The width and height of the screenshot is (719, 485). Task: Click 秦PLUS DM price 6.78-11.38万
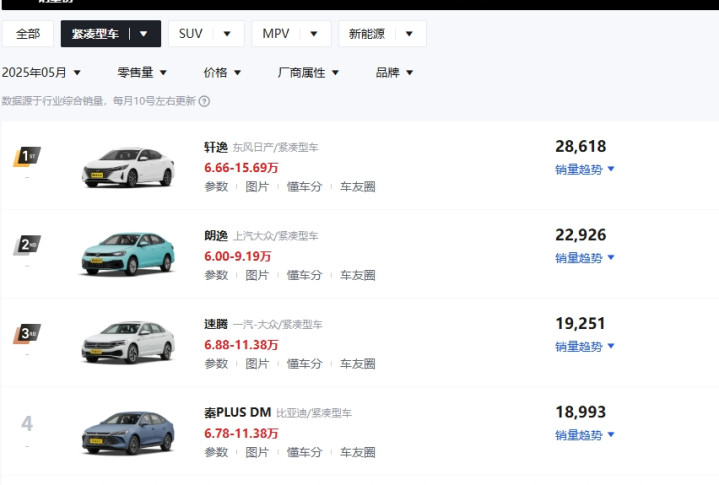pyautogui.click(x=241, y=433)
